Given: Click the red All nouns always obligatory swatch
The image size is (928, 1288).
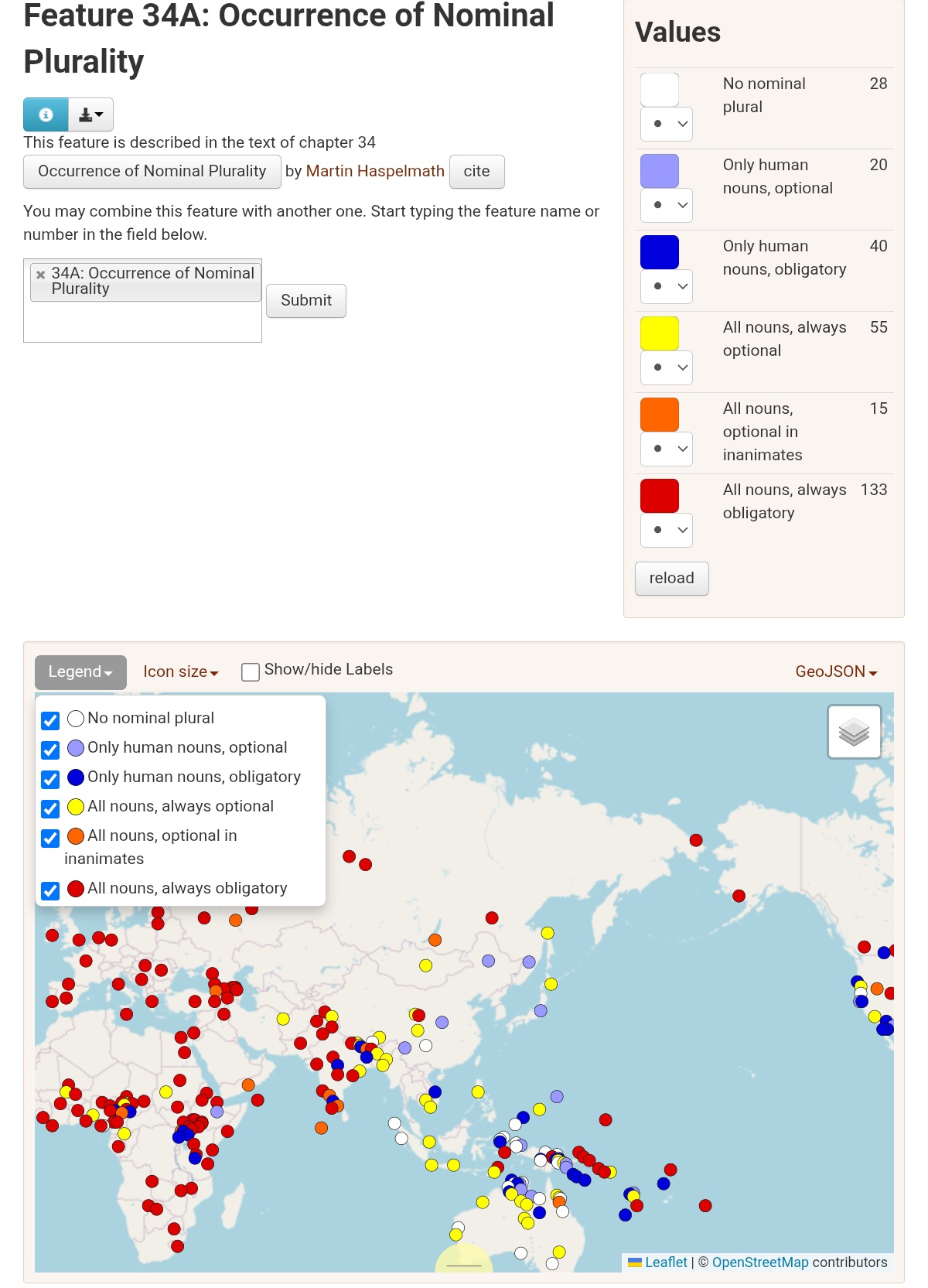Looking at the screenshot, I should tap(660, 496).
